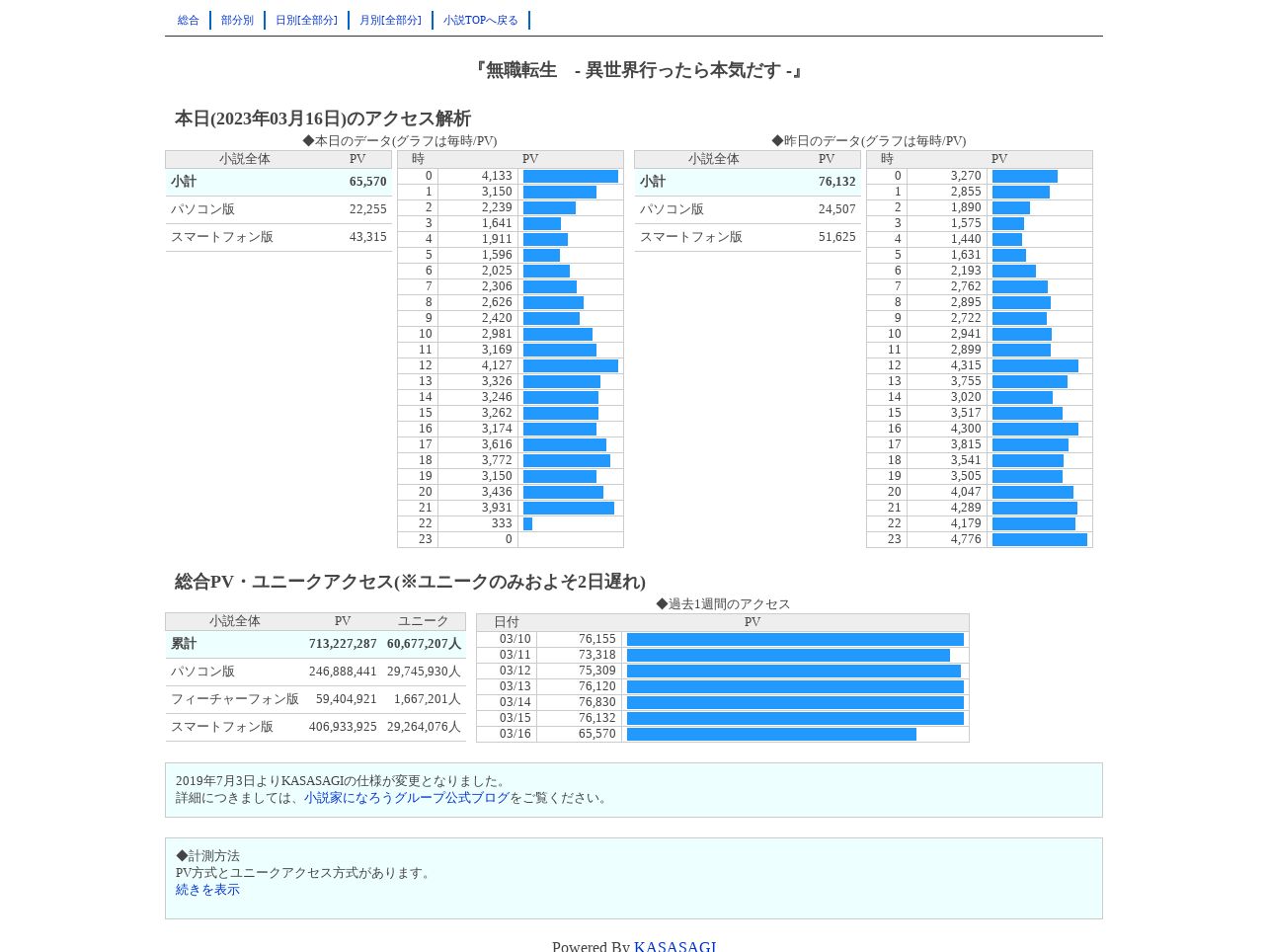Click today's hour 22 small bar
The image size is (1268, 952).
[527, 524]
